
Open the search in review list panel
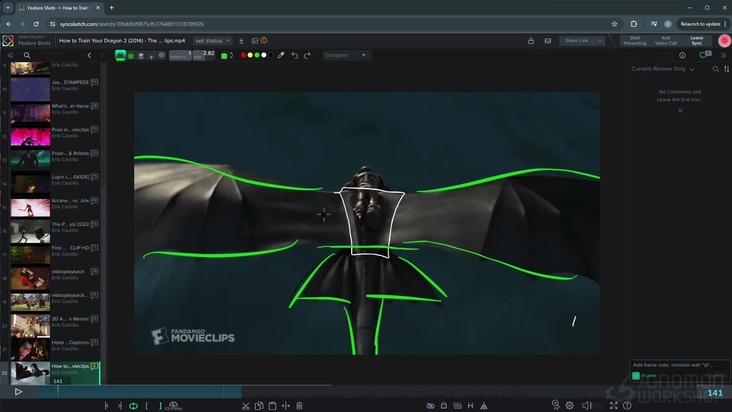[x=27, y=55]
